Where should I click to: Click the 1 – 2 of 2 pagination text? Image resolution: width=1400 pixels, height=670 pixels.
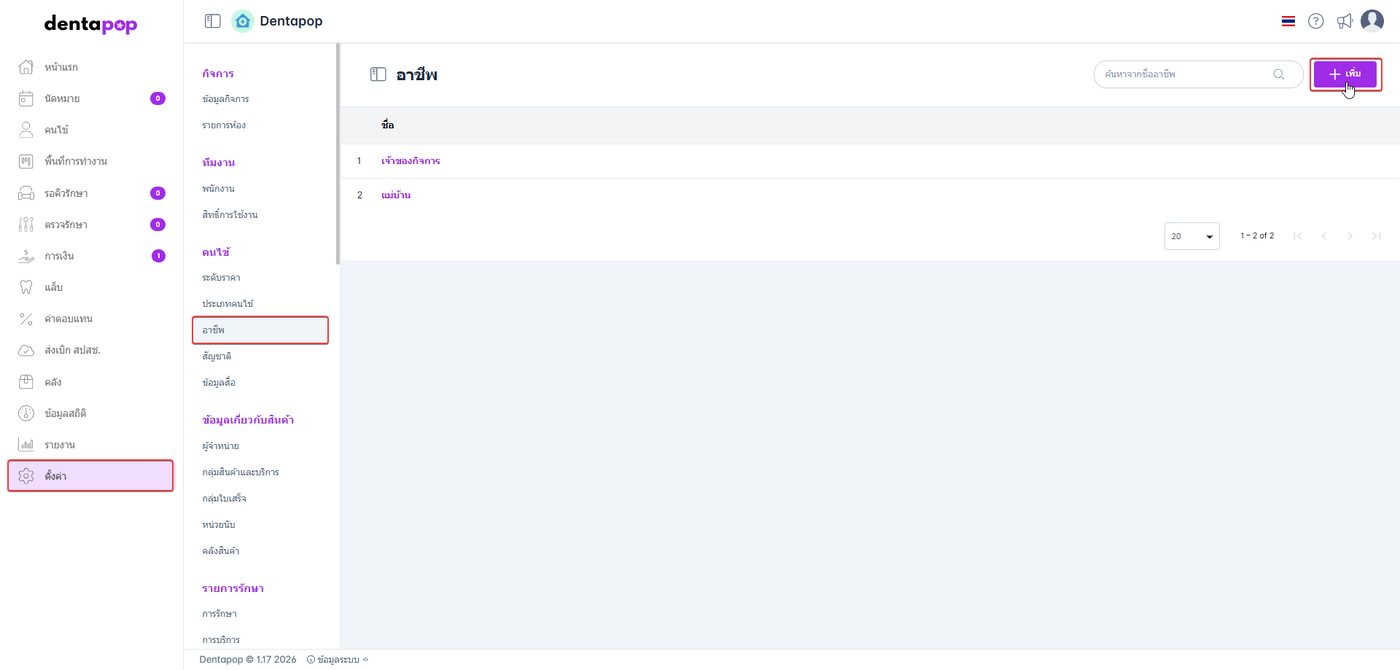point(1257,236)
